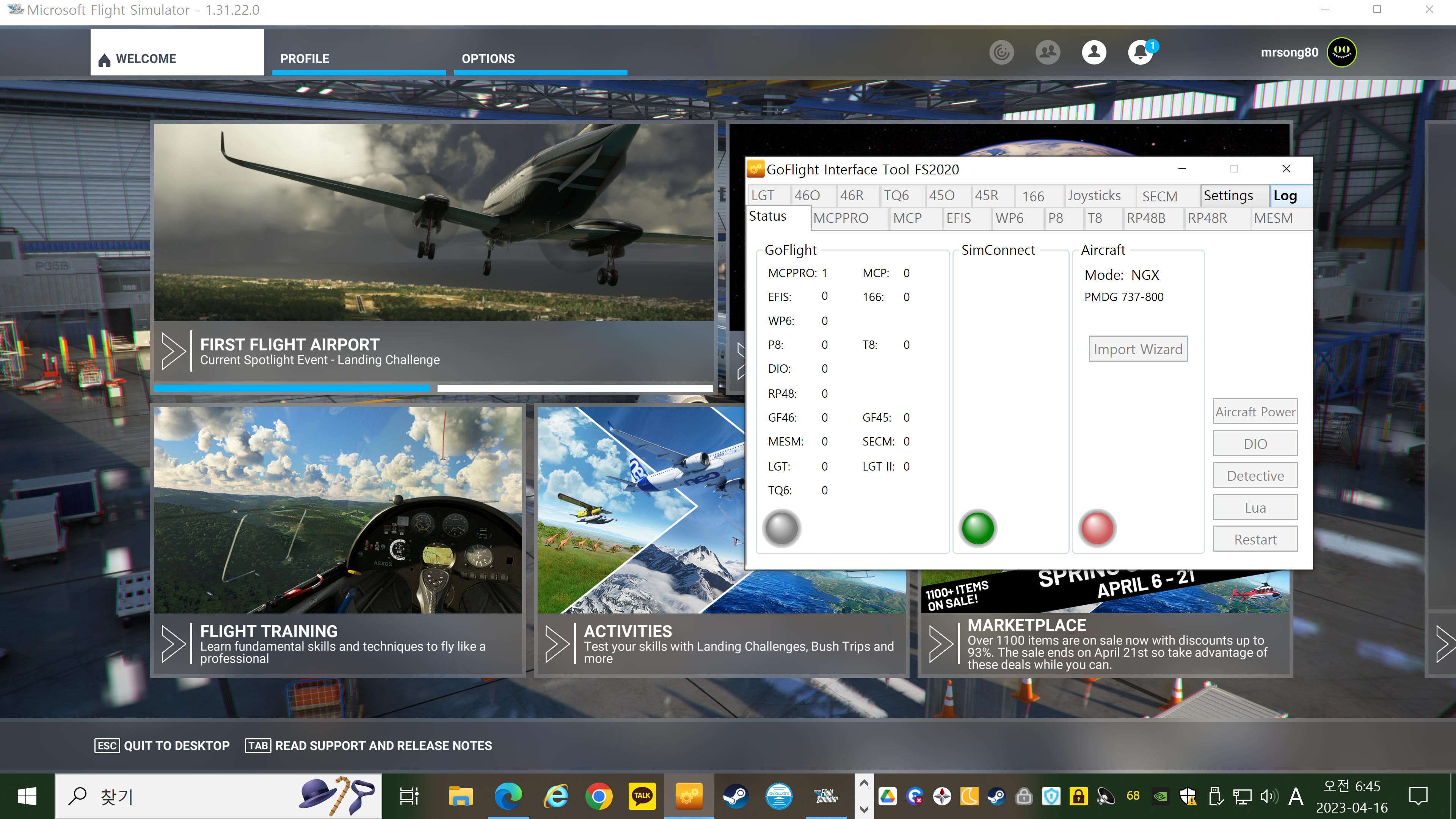Click the red Aircraft status indicator light
Viewport: 1456px width, 819px height.
[x=1097, y=528]
